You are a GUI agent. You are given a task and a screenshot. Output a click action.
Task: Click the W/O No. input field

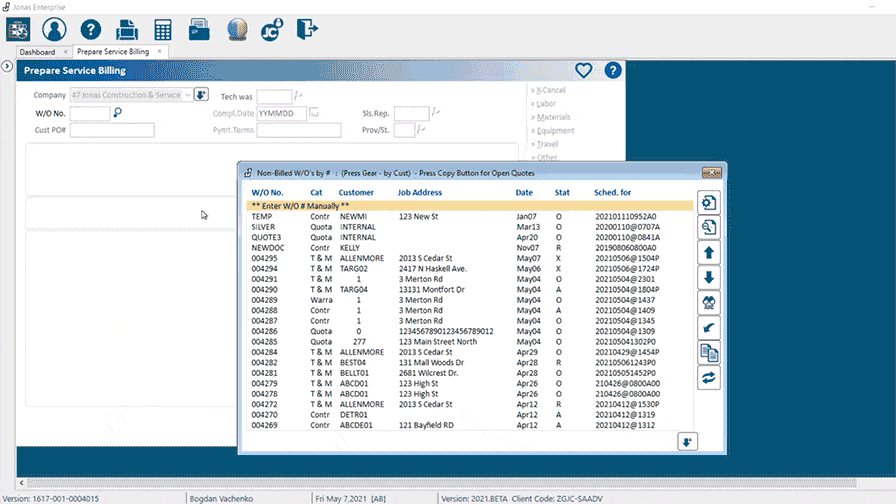[x=90, y=113]
